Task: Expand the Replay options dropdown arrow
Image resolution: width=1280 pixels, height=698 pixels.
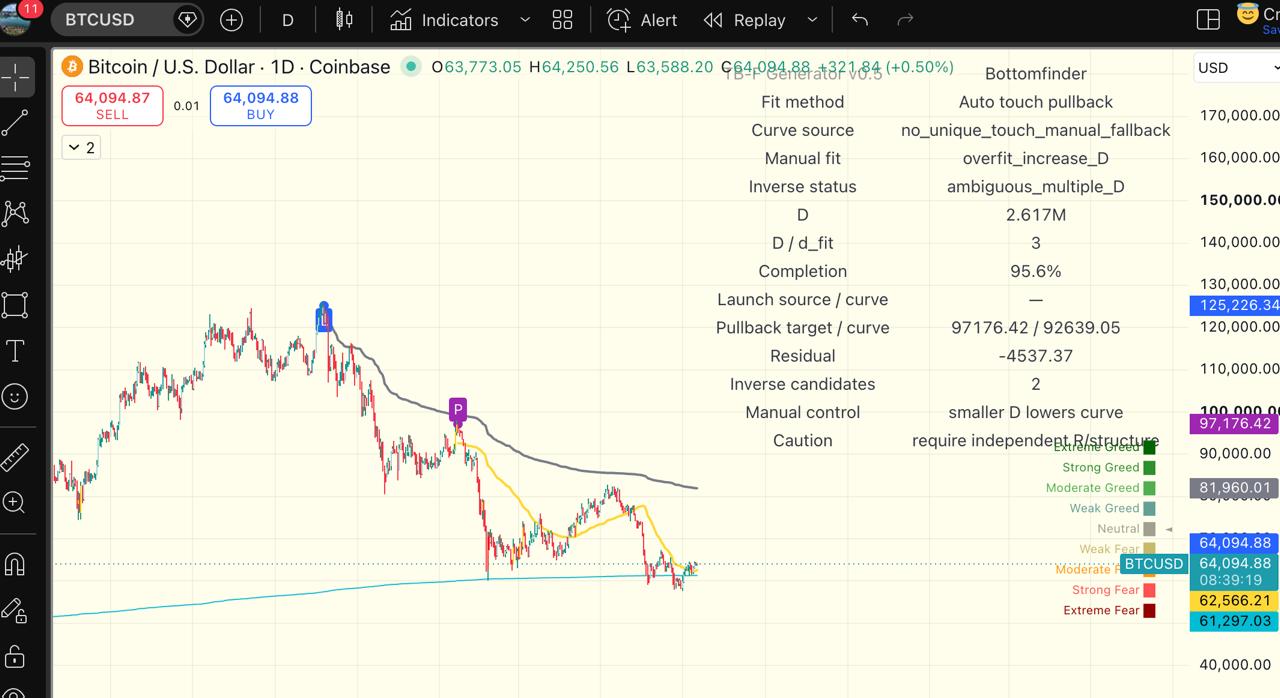Action: 812,20
